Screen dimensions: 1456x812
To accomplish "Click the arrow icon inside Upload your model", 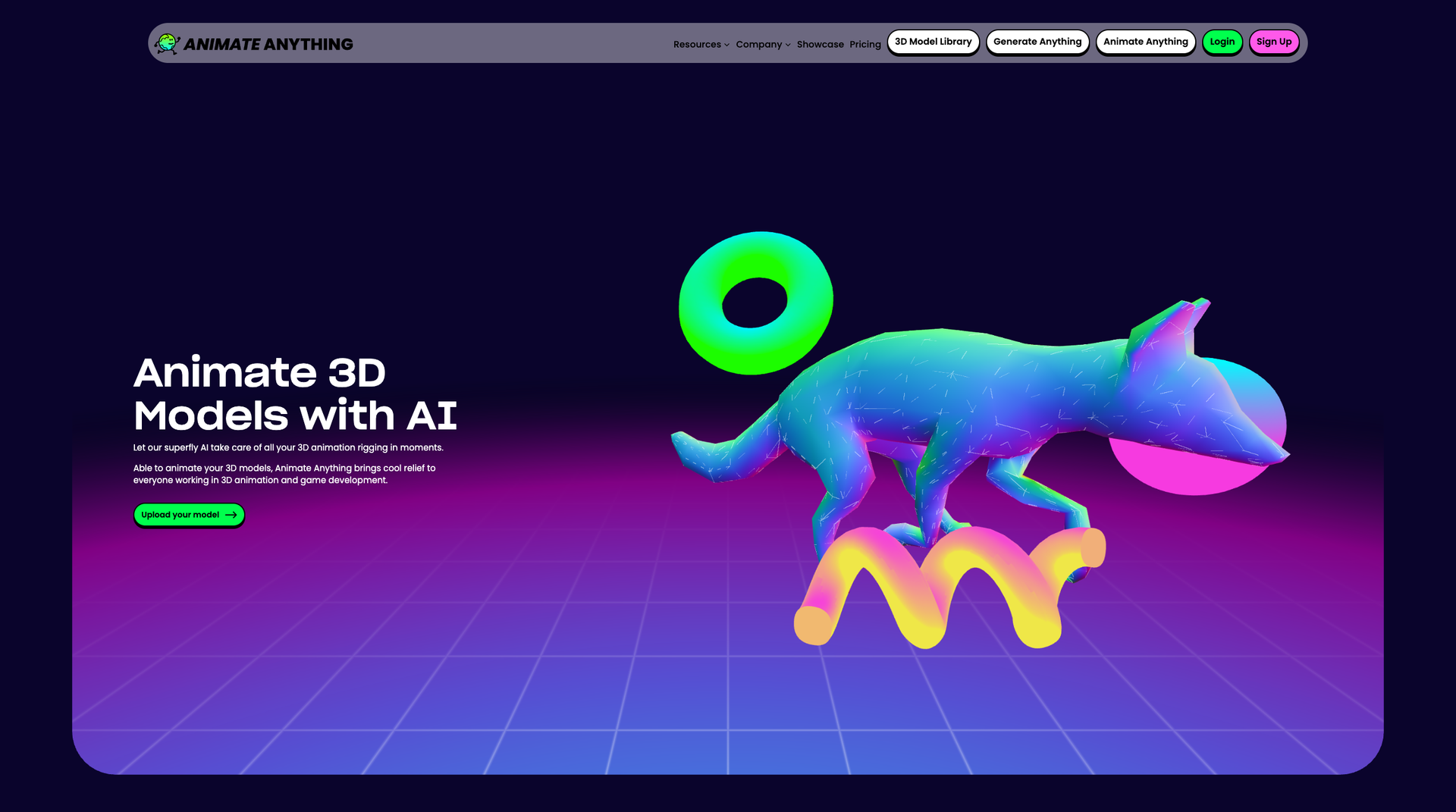I will point(230,515).
